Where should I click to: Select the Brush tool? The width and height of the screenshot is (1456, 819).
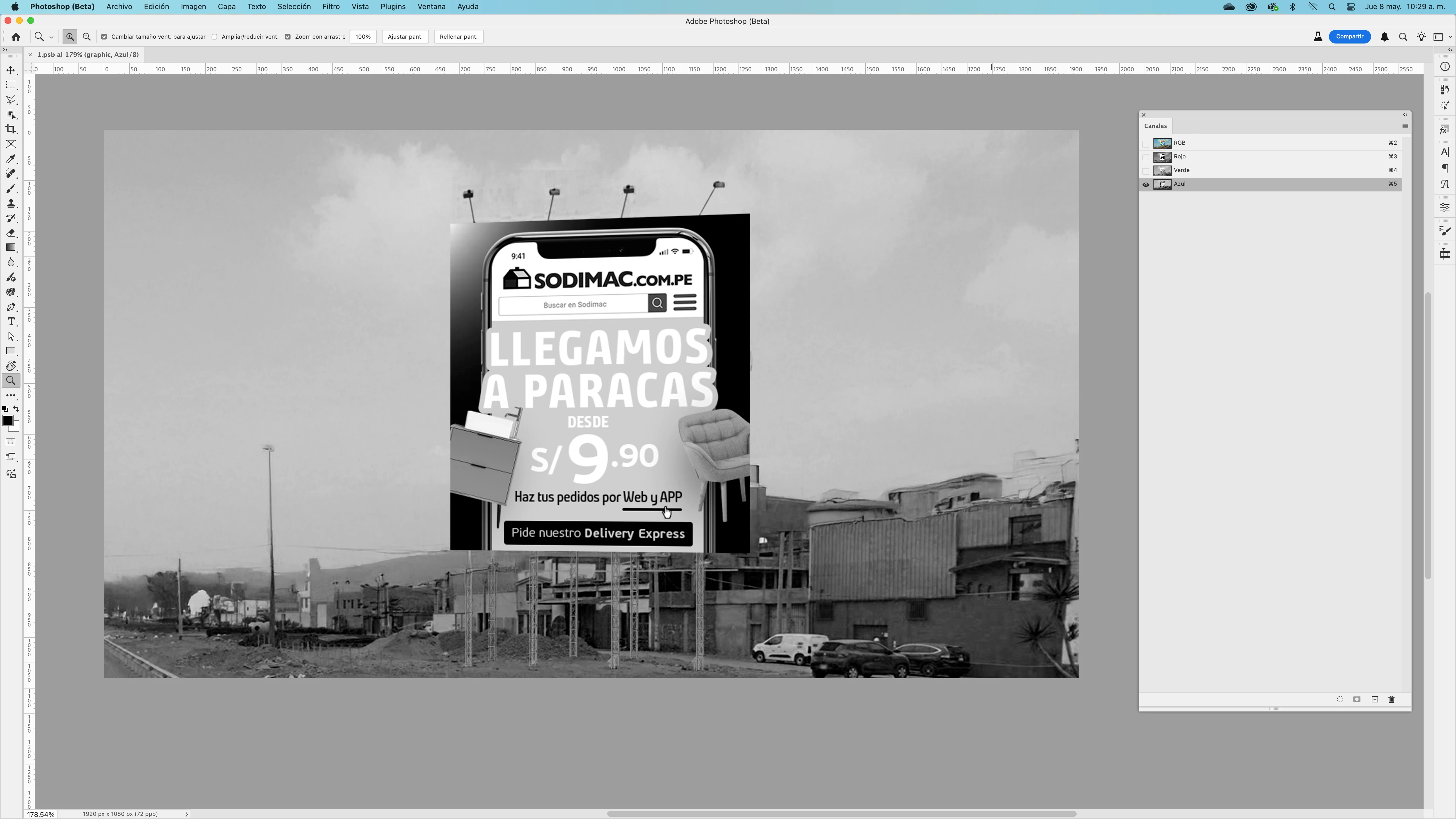pyautogui.click(x=11, y=189)
